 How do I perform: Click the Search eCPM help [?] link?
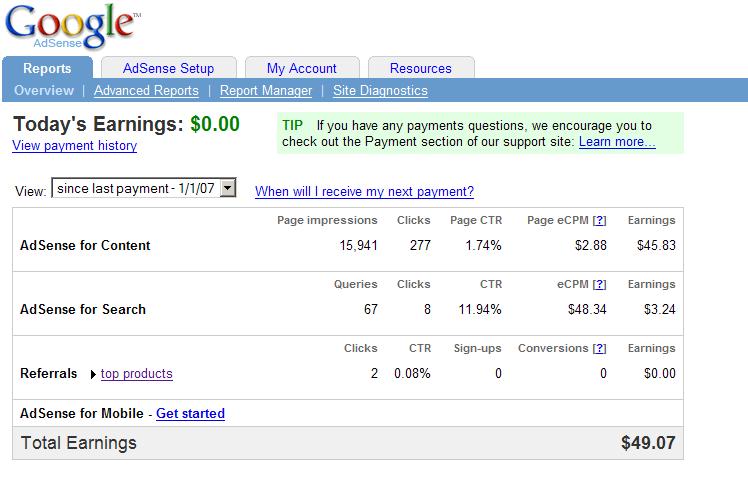click(599, 284)
